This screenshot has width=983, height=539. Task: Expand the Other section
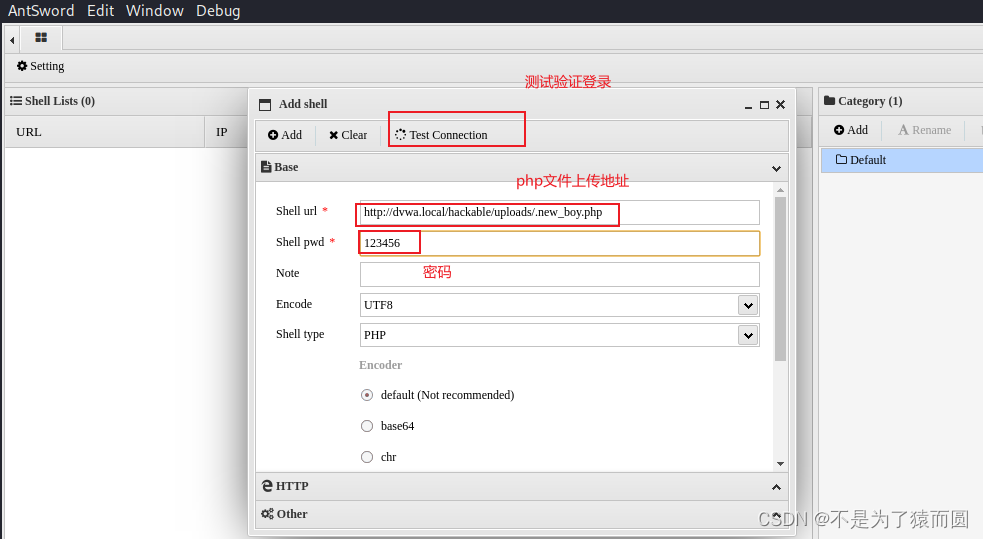tap(522, 514)
